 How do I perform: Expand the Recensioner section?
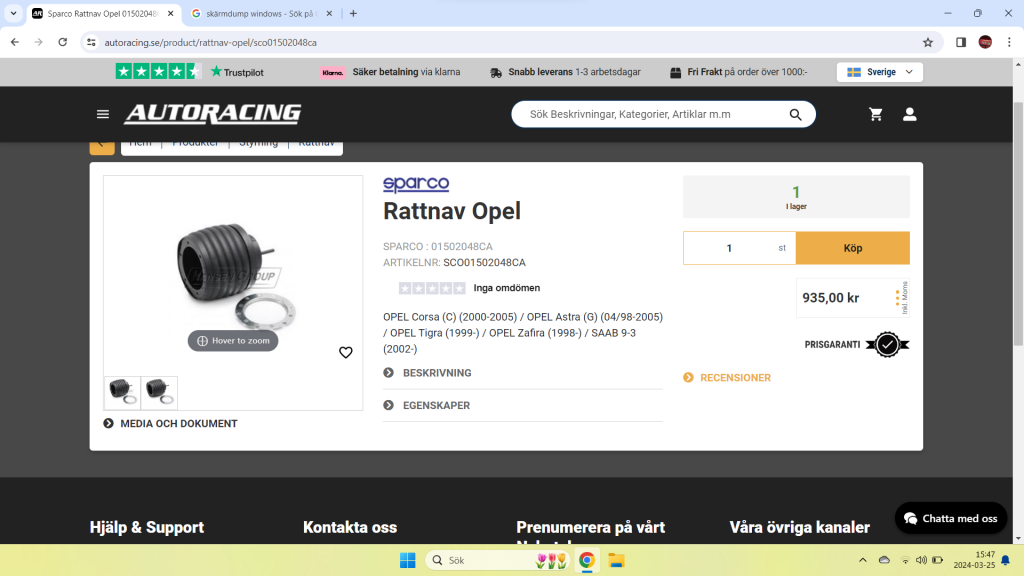[x=727, y=377]
